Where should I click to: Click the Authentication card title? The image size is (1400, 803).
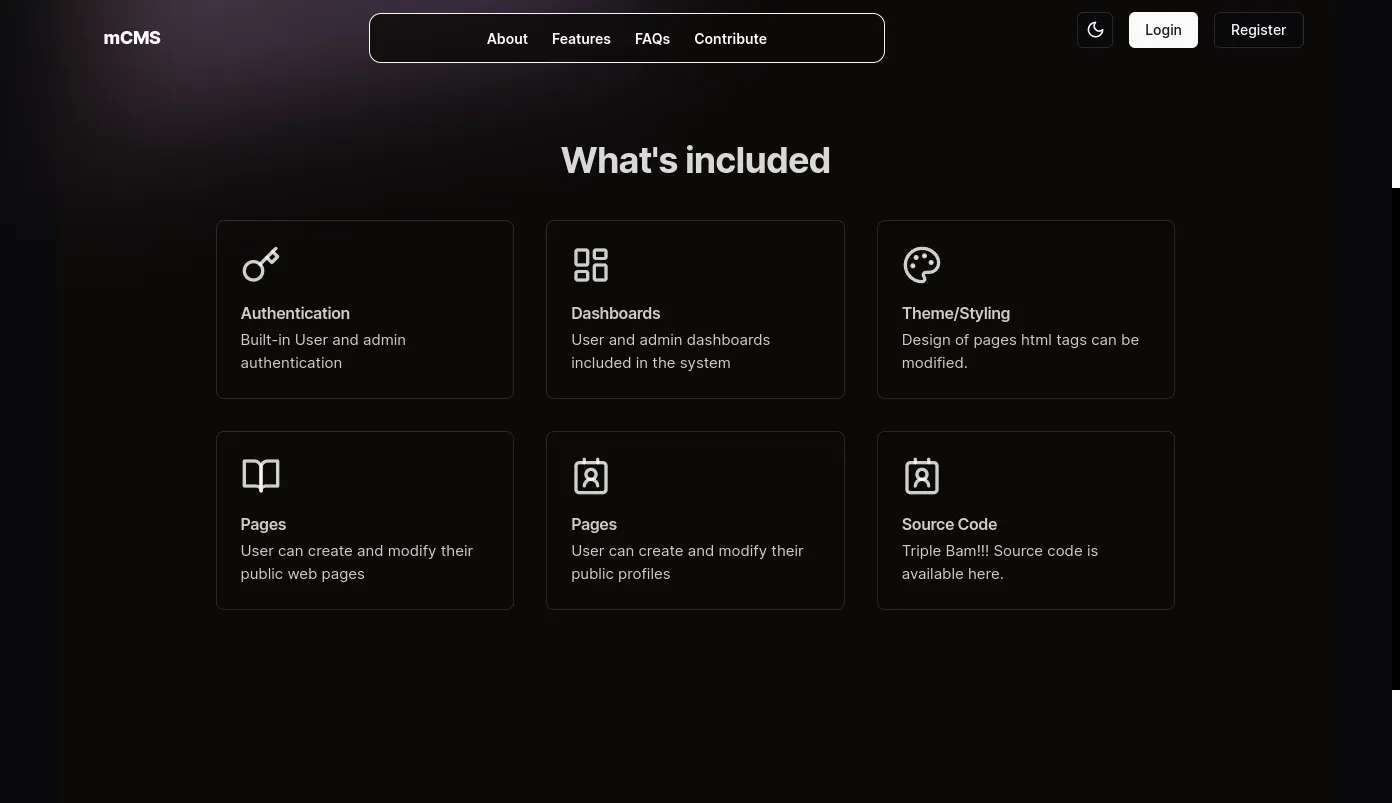tap(295, 313)
